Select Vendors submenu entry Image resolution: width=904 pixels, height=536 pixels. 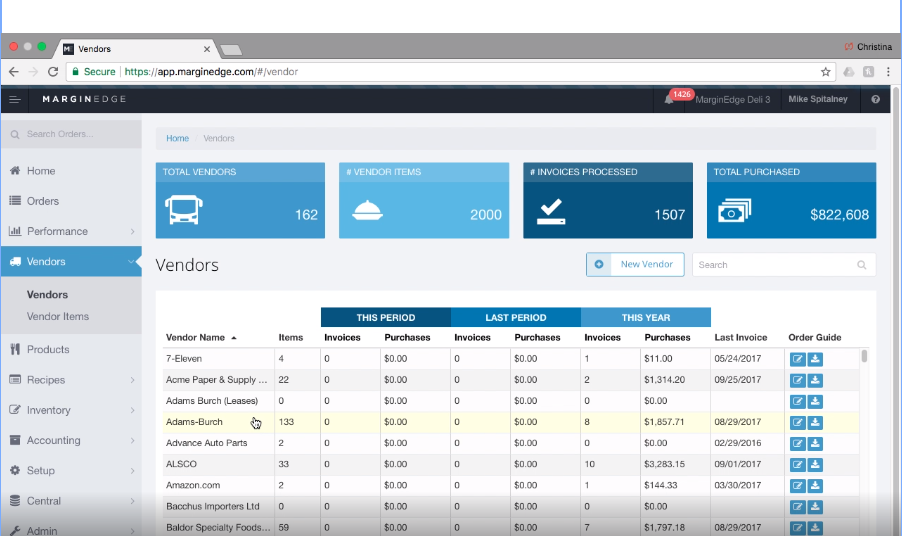47,295
